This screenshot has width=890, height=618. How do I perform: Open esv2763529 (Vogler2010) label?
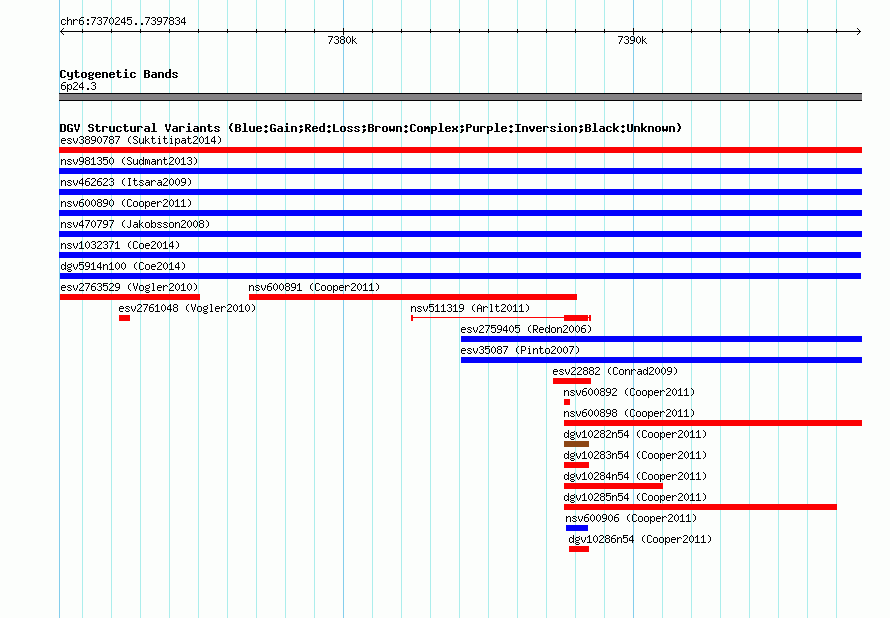coord(129,287)
